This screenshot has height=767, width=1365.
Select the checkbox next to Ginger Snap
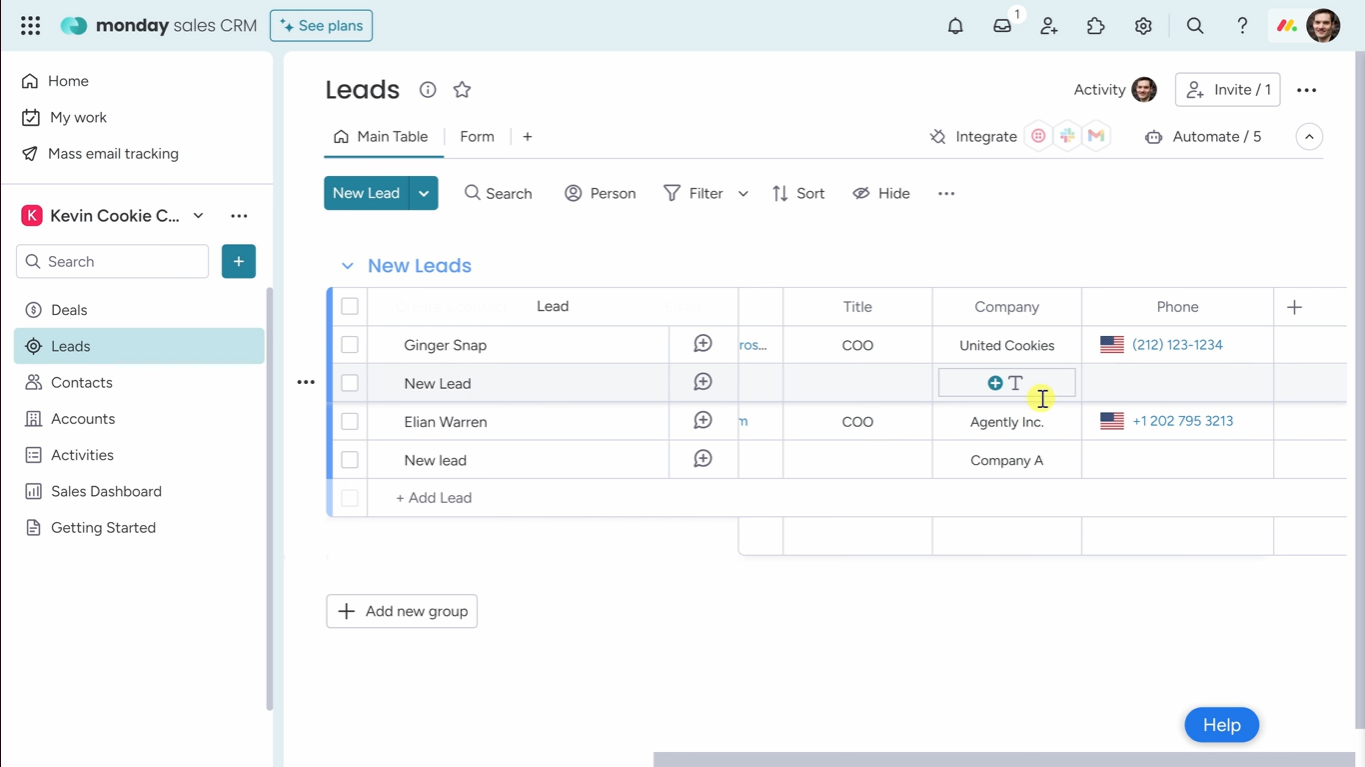click(349, 344)
